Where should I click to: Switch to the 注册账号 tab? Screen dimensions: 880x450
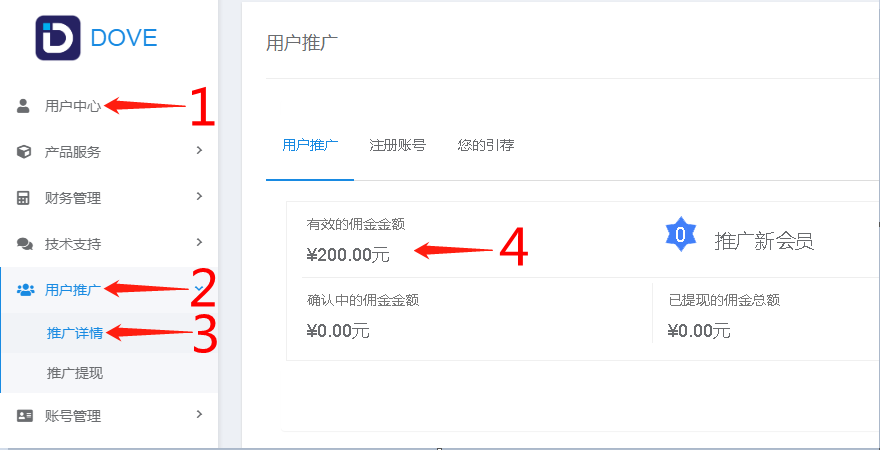pyautogui.click(x=397, y=145)
